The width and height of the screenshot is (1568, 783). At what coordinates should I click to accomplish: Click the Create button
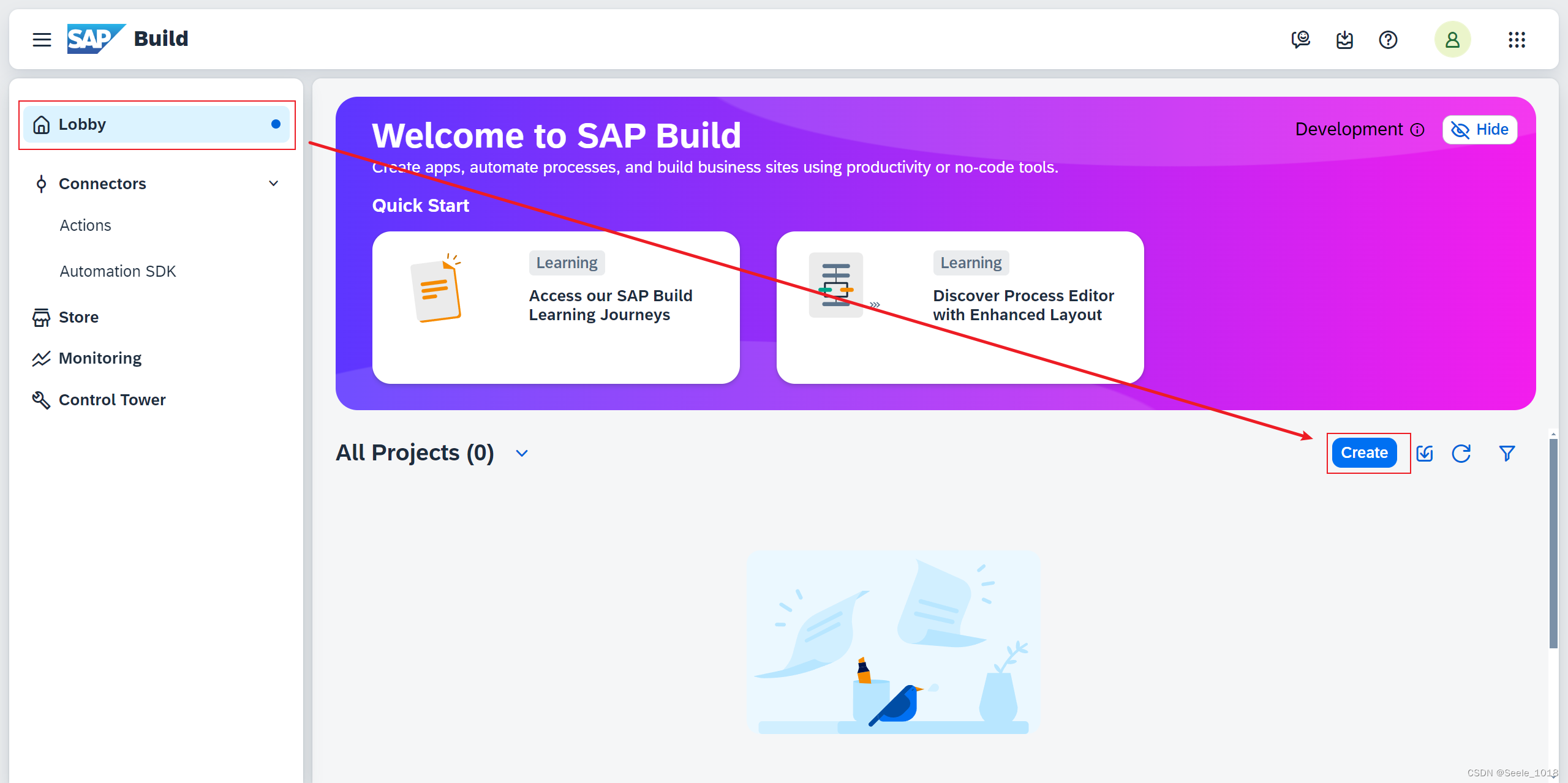1364,453
